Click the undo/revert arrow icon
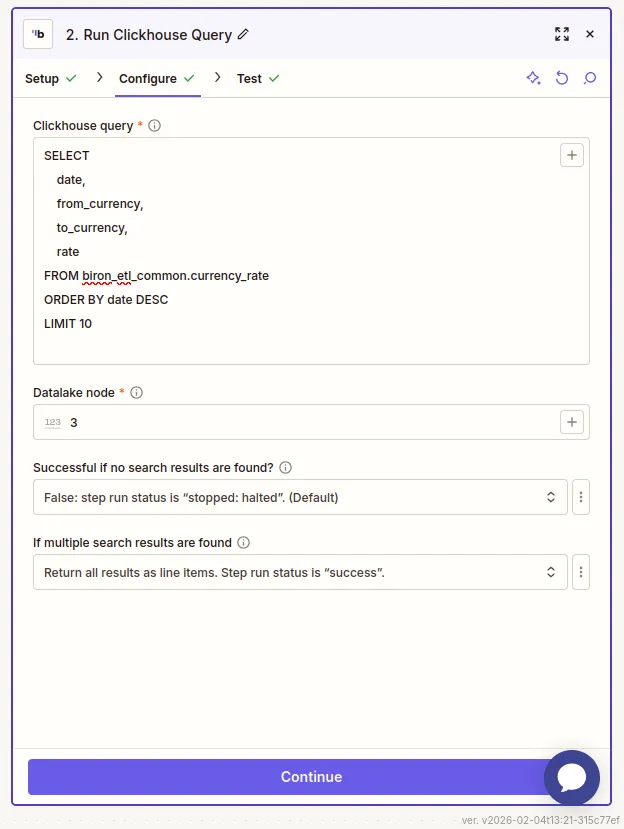 pyautogui.click(x=562, y=78)
